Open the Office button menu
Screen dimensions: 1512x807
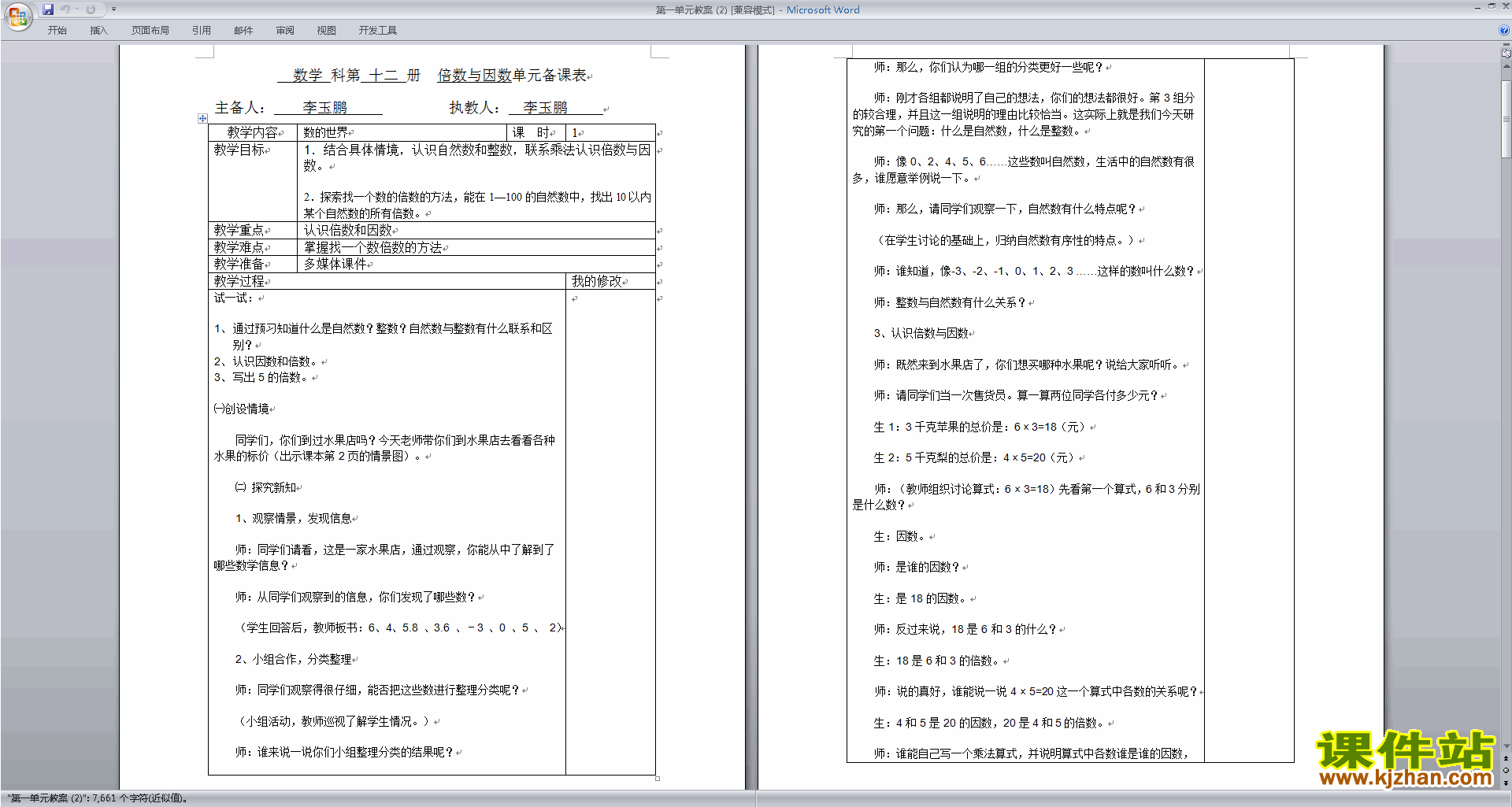click(x=17, y=16)
